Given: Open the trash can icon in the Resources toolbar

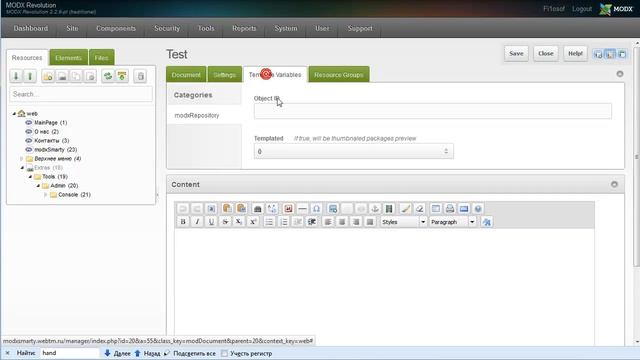Looking at the screenshot, I should (x=140, y=76).
